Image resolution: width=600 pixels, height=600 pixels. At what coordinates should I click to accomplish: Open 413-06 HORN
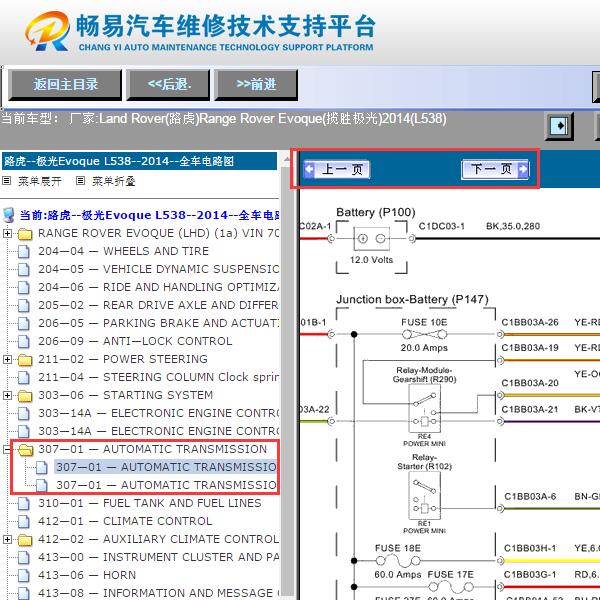click(x=87, y=575)
